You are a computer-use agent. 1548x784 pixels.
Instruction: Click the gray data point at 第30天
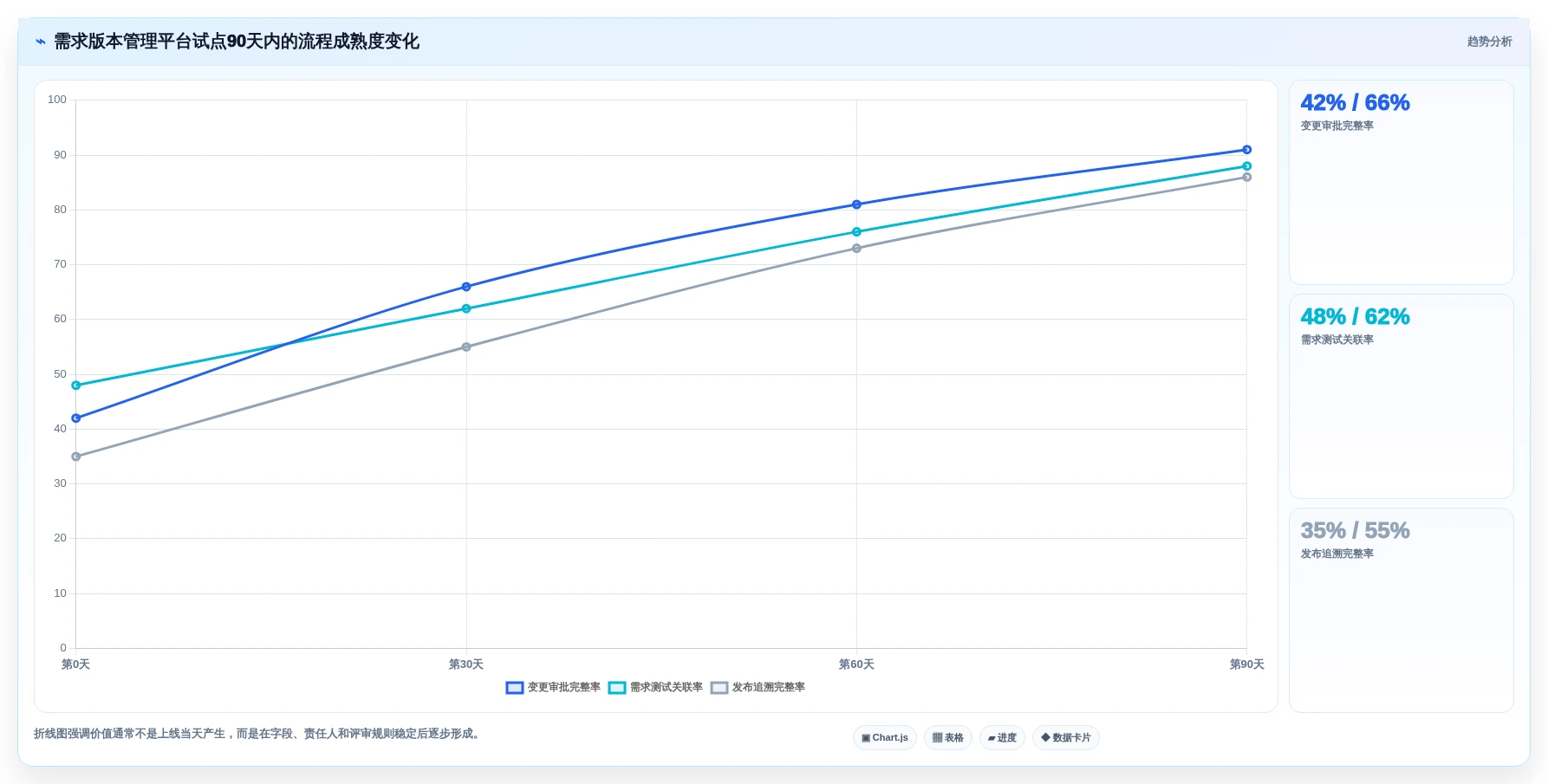click(x=466, y=347)
